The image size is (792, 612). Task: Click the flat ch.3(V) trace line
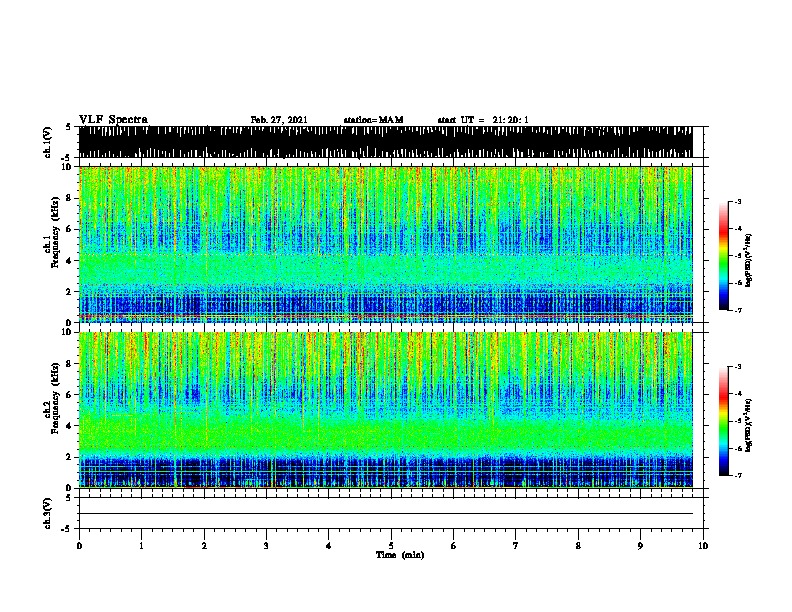tap(386, 514)
